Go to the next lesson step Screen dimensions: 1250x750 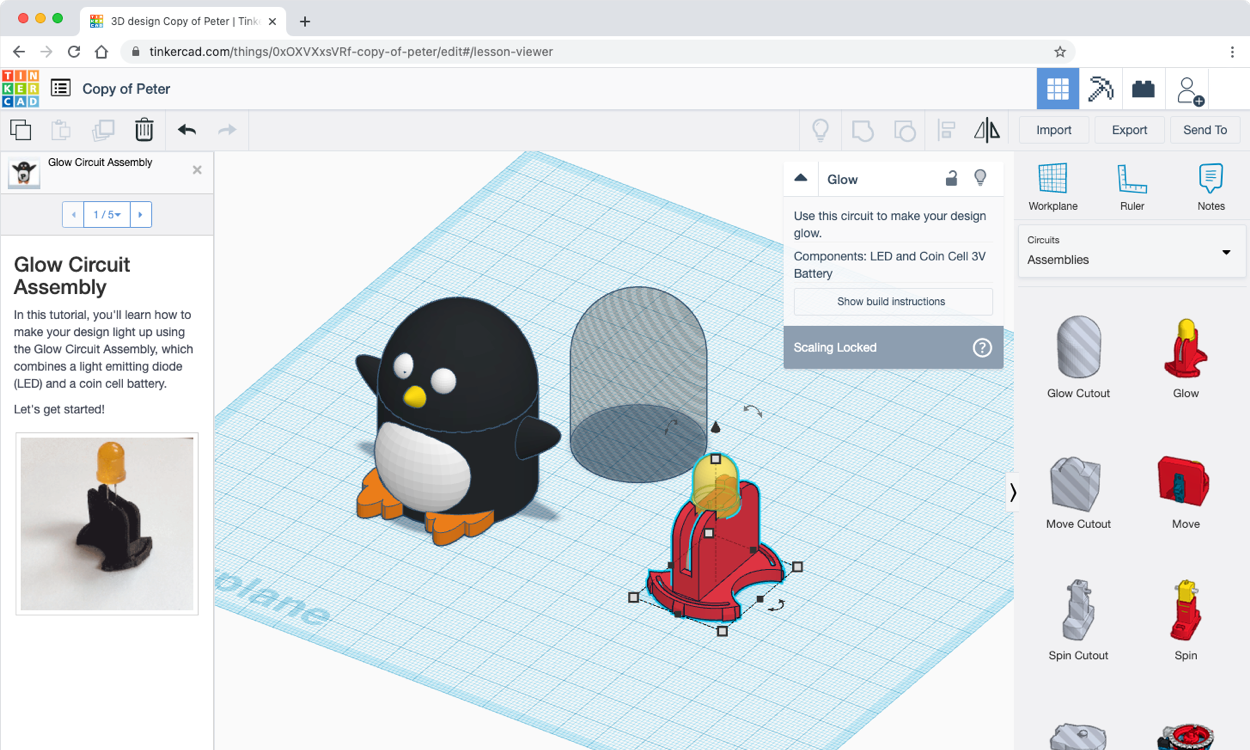pos(141,215)
